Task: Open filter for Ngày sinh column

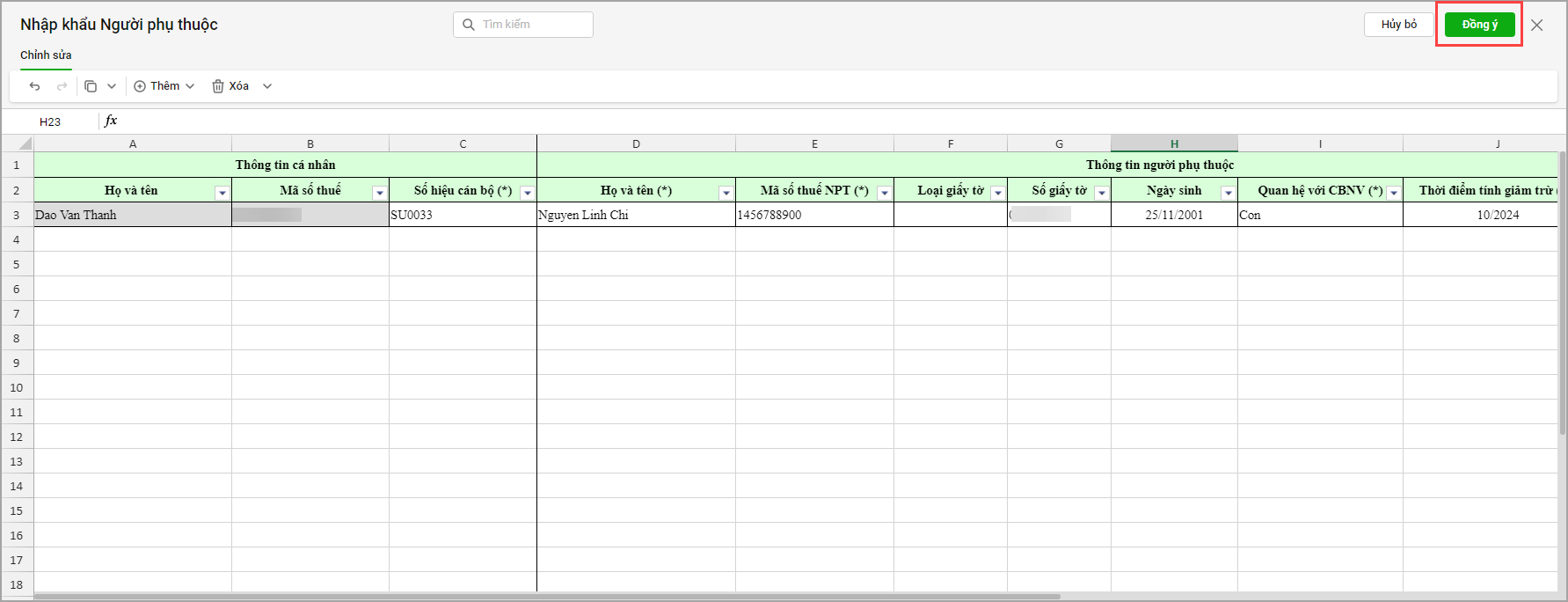Action: [x=1229, y=193]
